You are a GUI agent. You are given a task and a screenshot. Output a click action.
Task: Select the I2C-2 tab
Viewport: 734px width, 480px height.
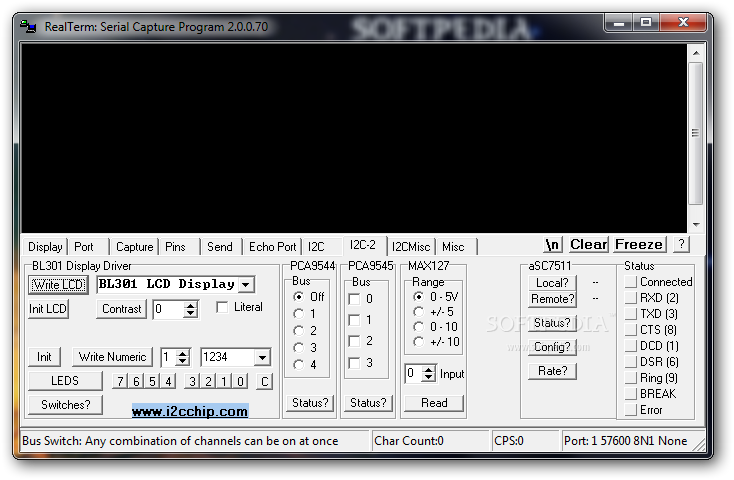pos(363,245)
